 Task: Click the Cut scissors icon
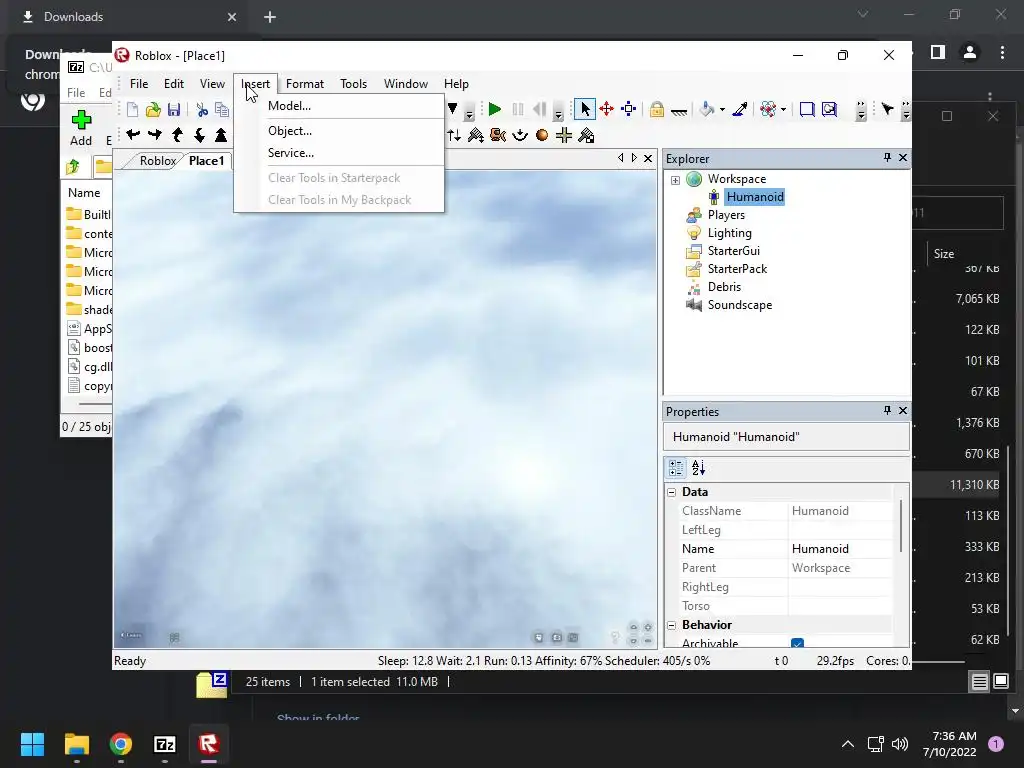click(202, 109)
